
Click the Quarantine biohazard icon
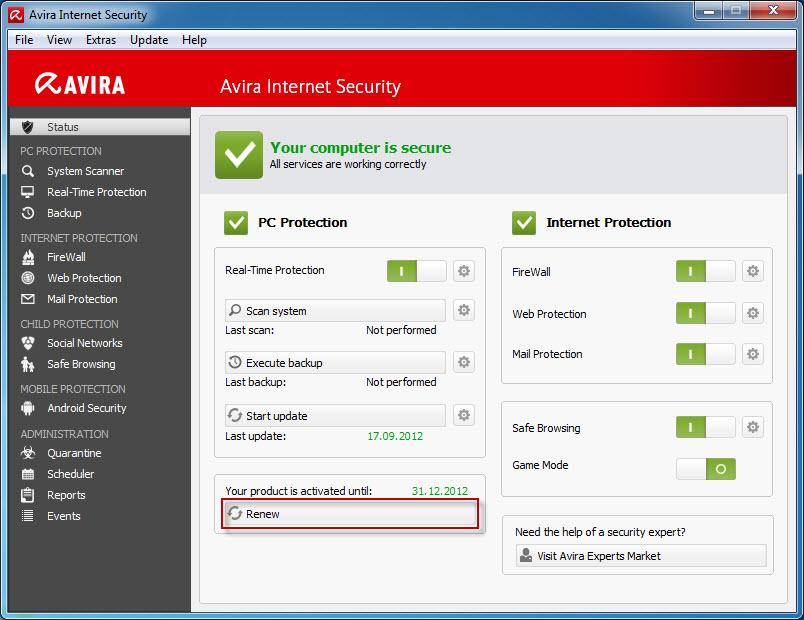28,453
